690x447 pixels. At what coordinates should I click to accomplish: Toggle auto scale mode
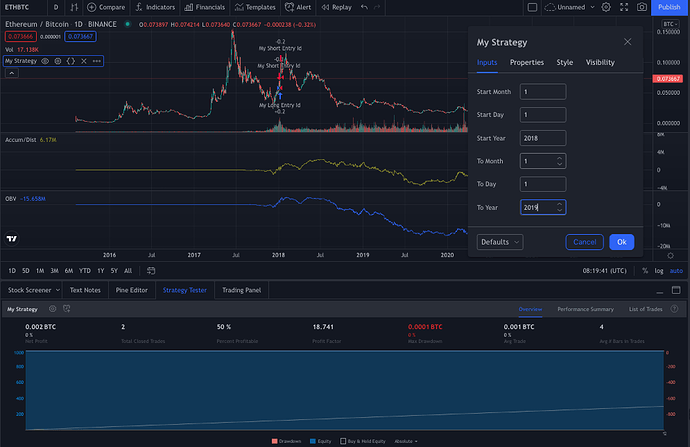[676, 271]
